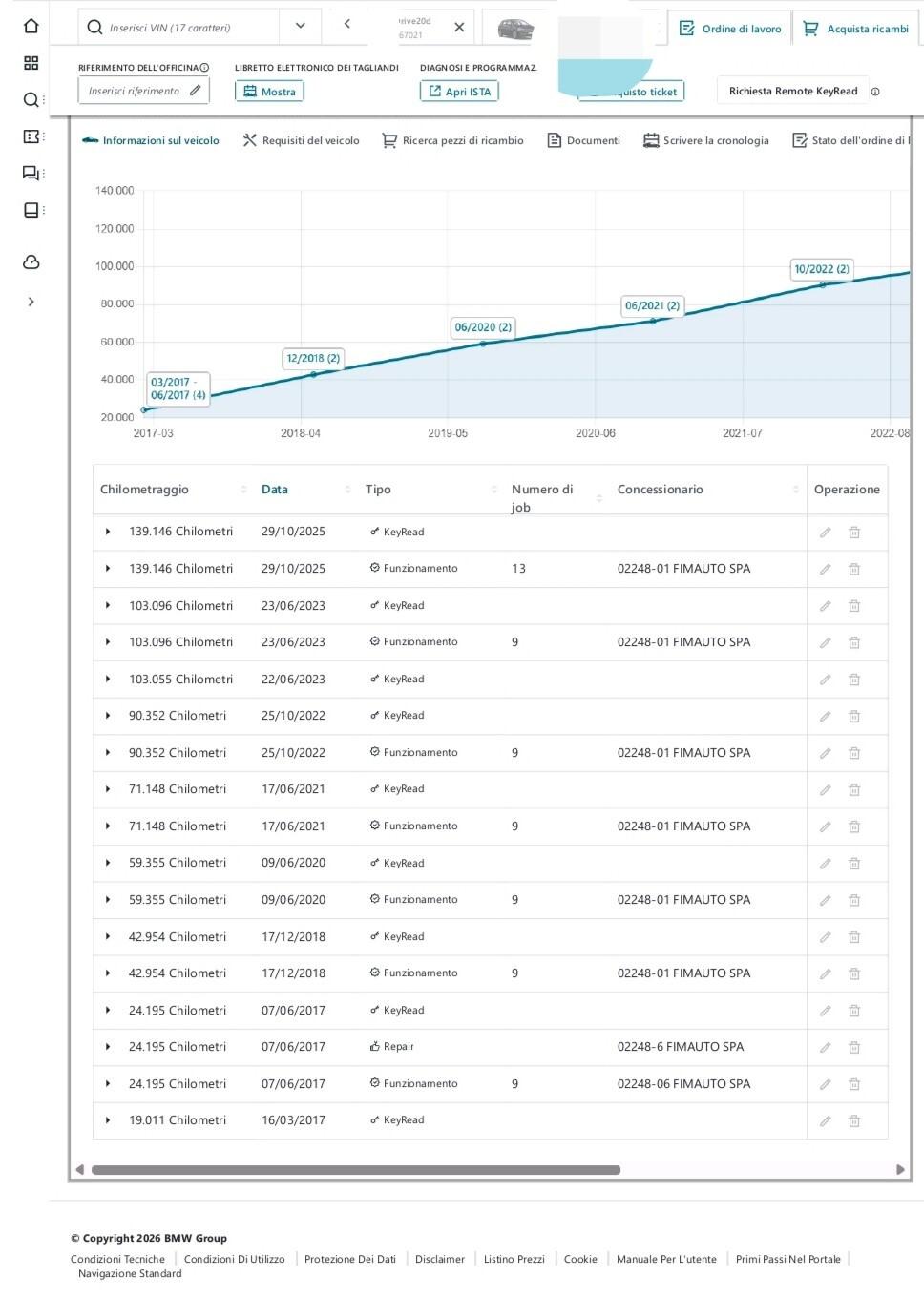Open the grid apps icon in sidebar
This screenshot has height=1297, width=924.
tap(31, 63)
